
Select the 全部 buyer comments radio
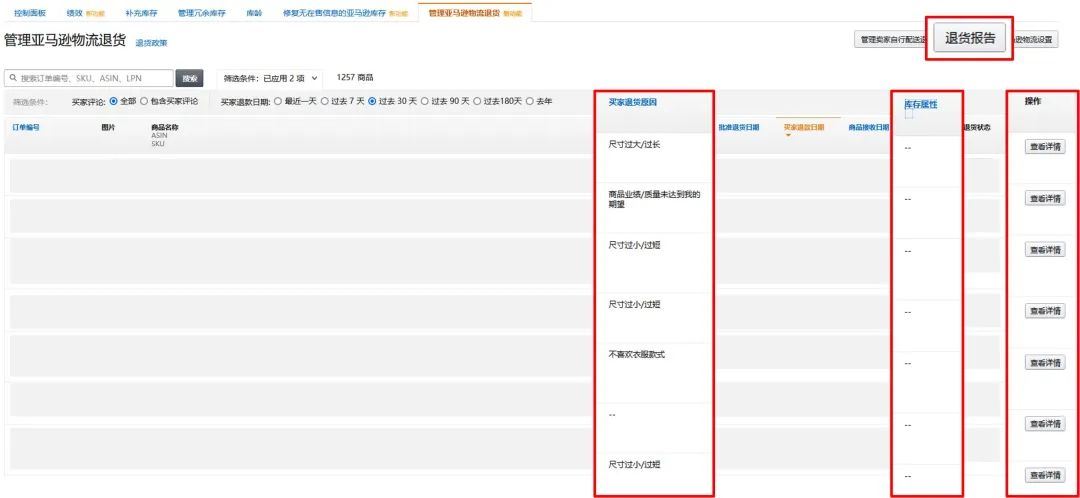pos(114,101)
